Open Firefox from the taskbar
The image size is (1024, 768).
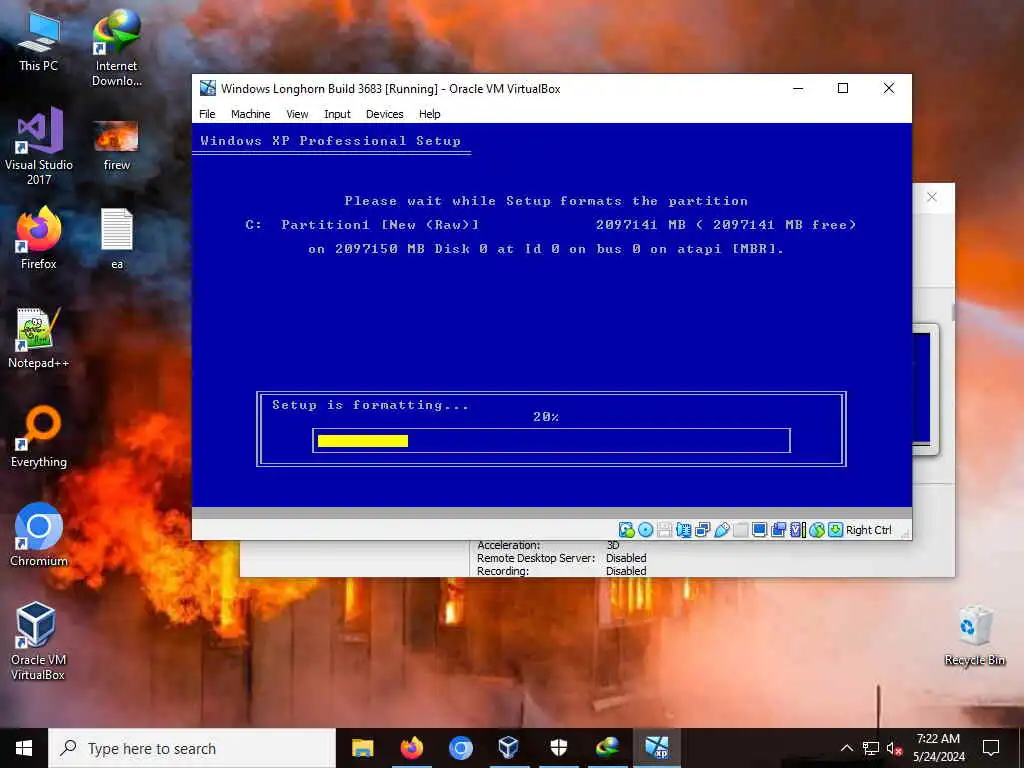click(411, 748)
